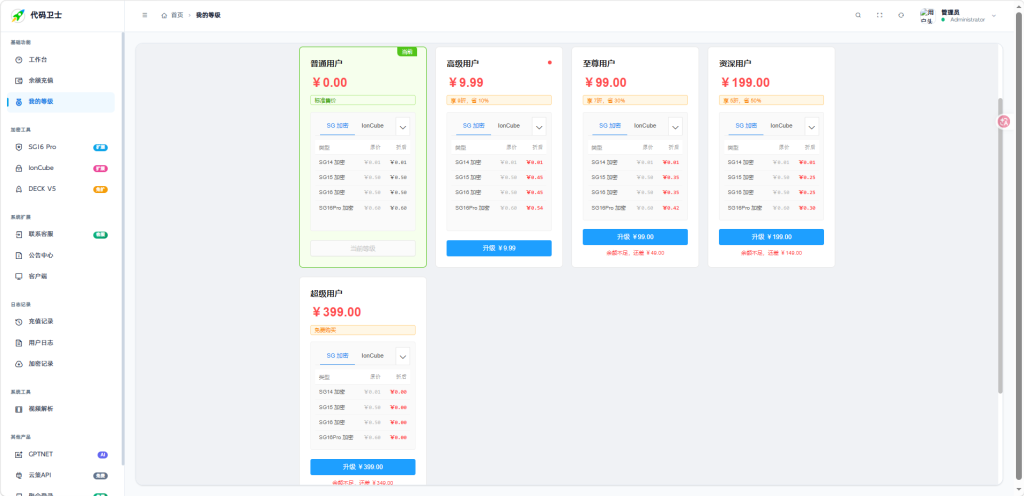Open the IonCube sidebar tool
The image size is (1024, 496).
click(61, 168)
